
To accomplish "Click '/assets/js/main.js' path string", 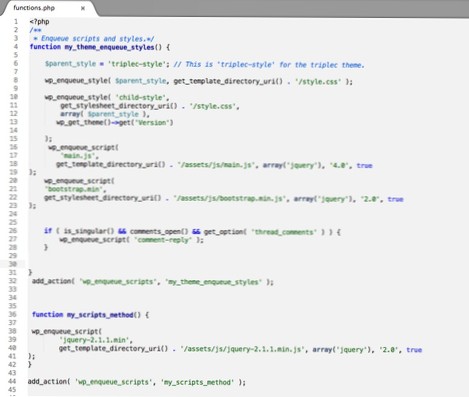I will (x=217, y=165).
